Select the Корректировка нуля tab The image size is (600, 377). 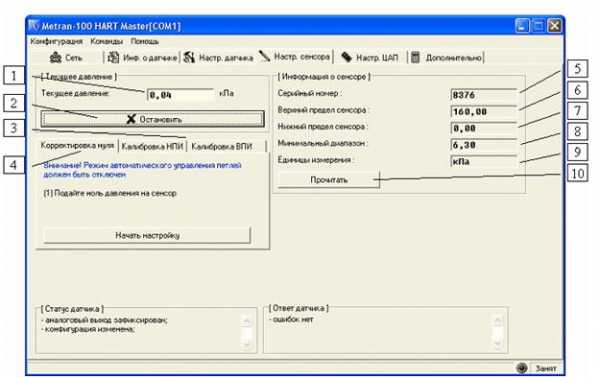(77, 146)
